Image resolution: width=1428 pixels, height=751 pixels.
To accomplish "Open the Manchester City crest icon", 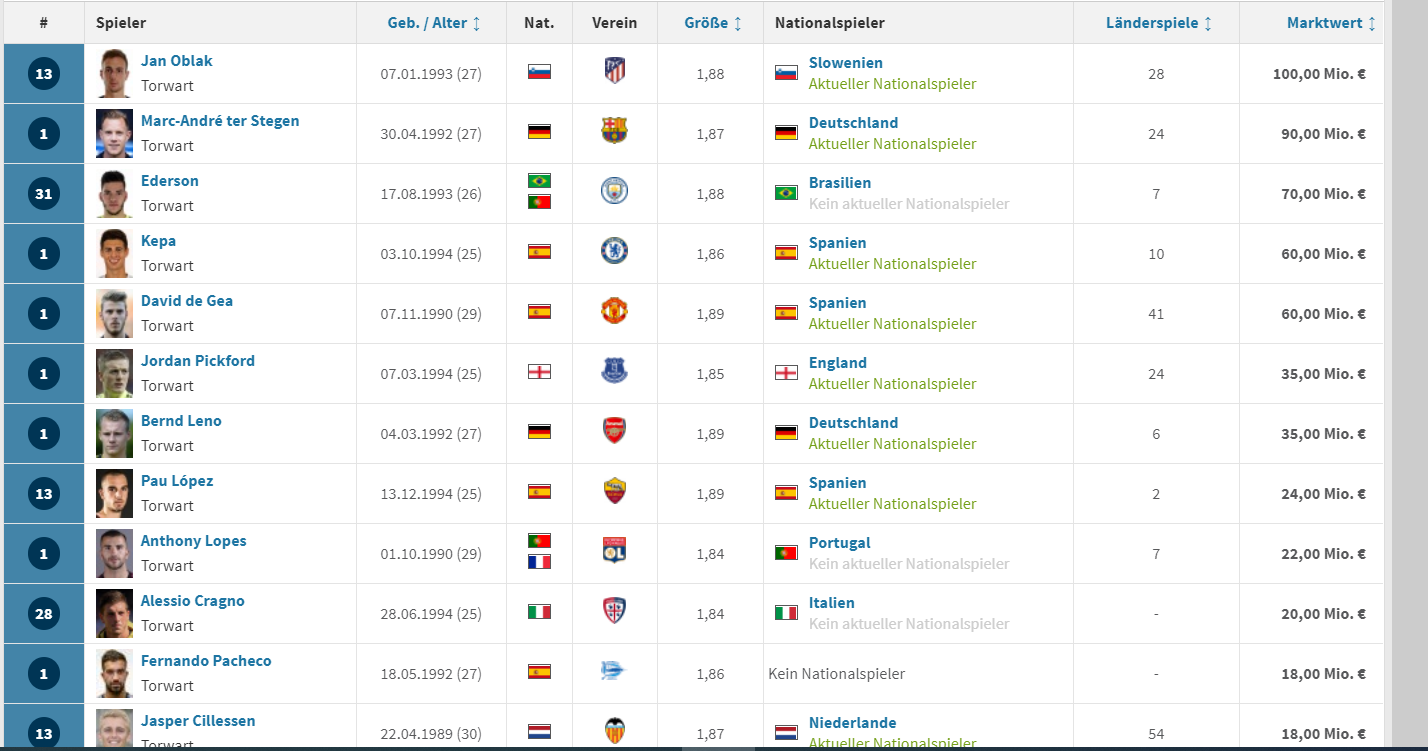I will tap(614, 190).
